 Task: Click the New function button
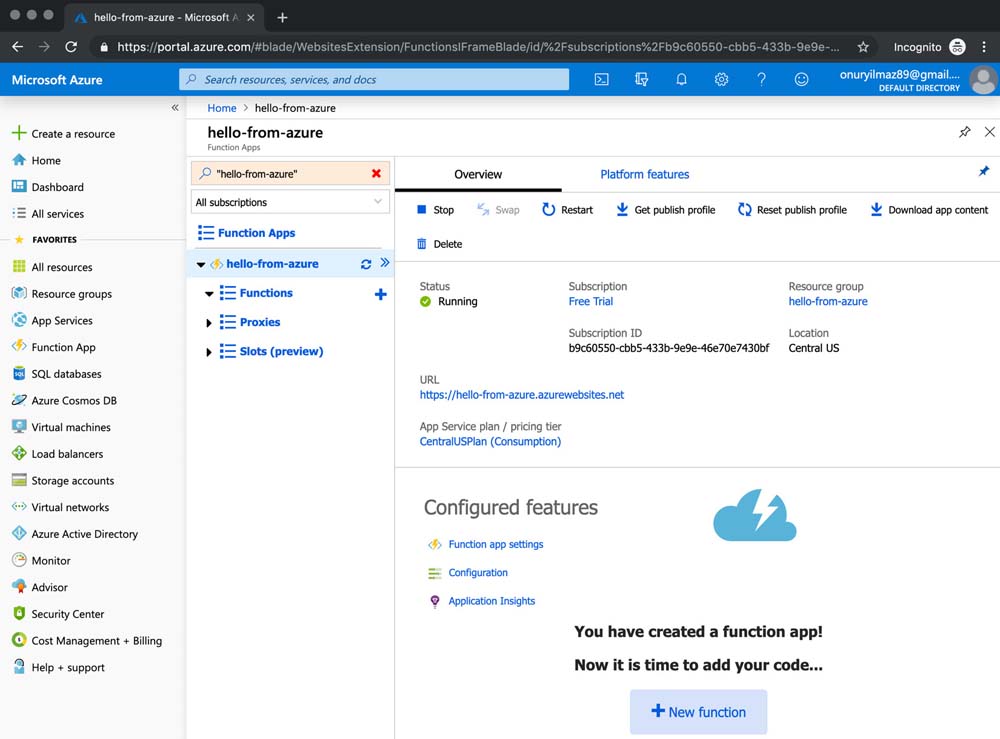click(698, 712)
